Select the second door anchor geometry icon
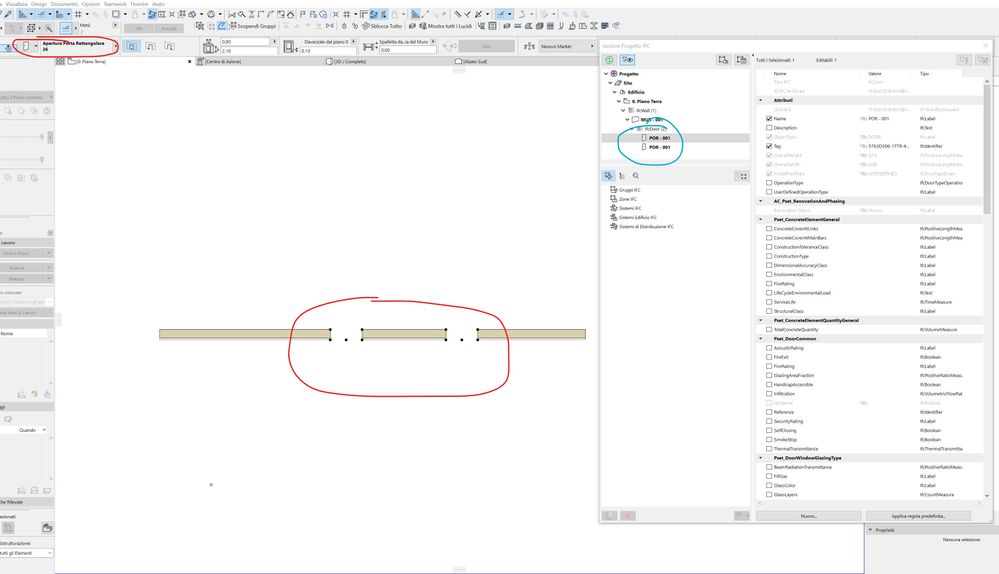 coord(150,47)
